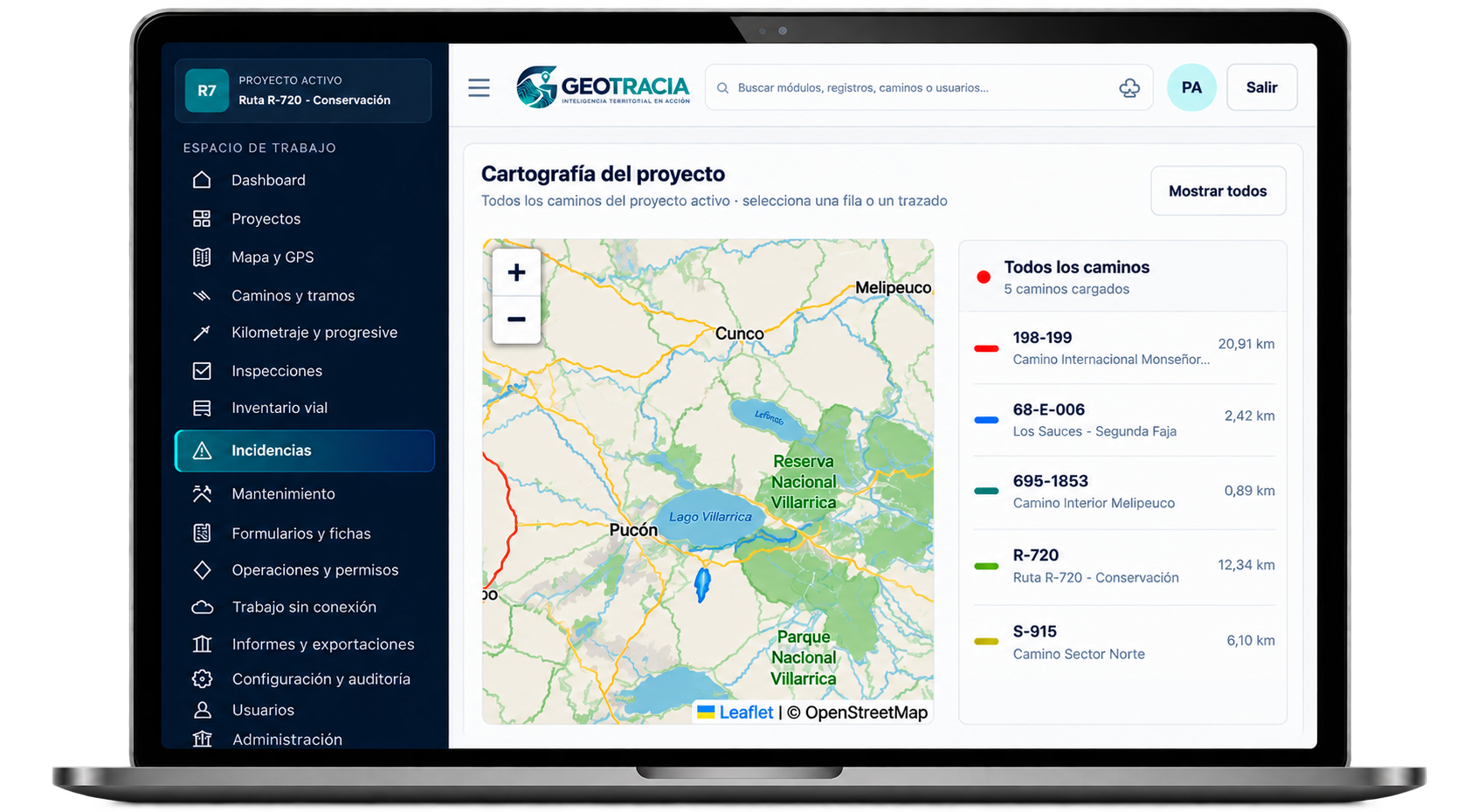Click the Incidencias warning triangle icon
Image resolution: width=1477 pixels, height=812 pixels.
pos(202,451)
